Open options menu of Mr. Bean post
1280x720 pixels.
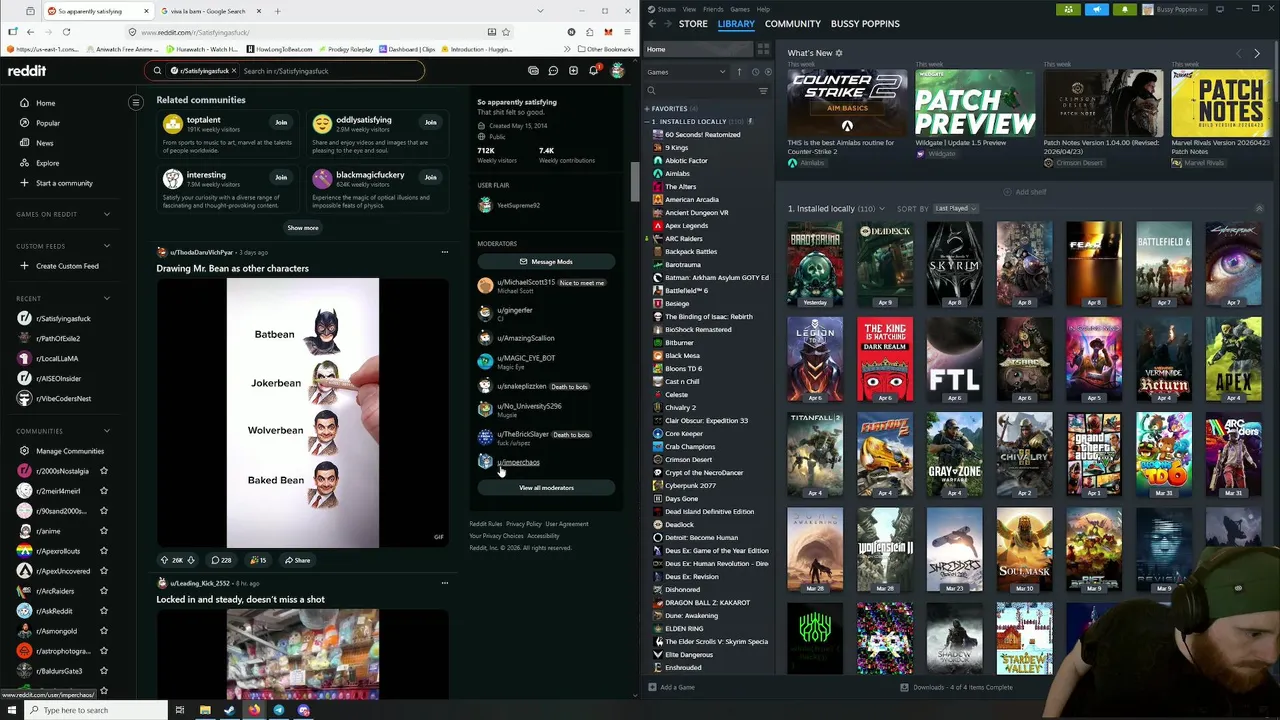(x=445, y=252)
